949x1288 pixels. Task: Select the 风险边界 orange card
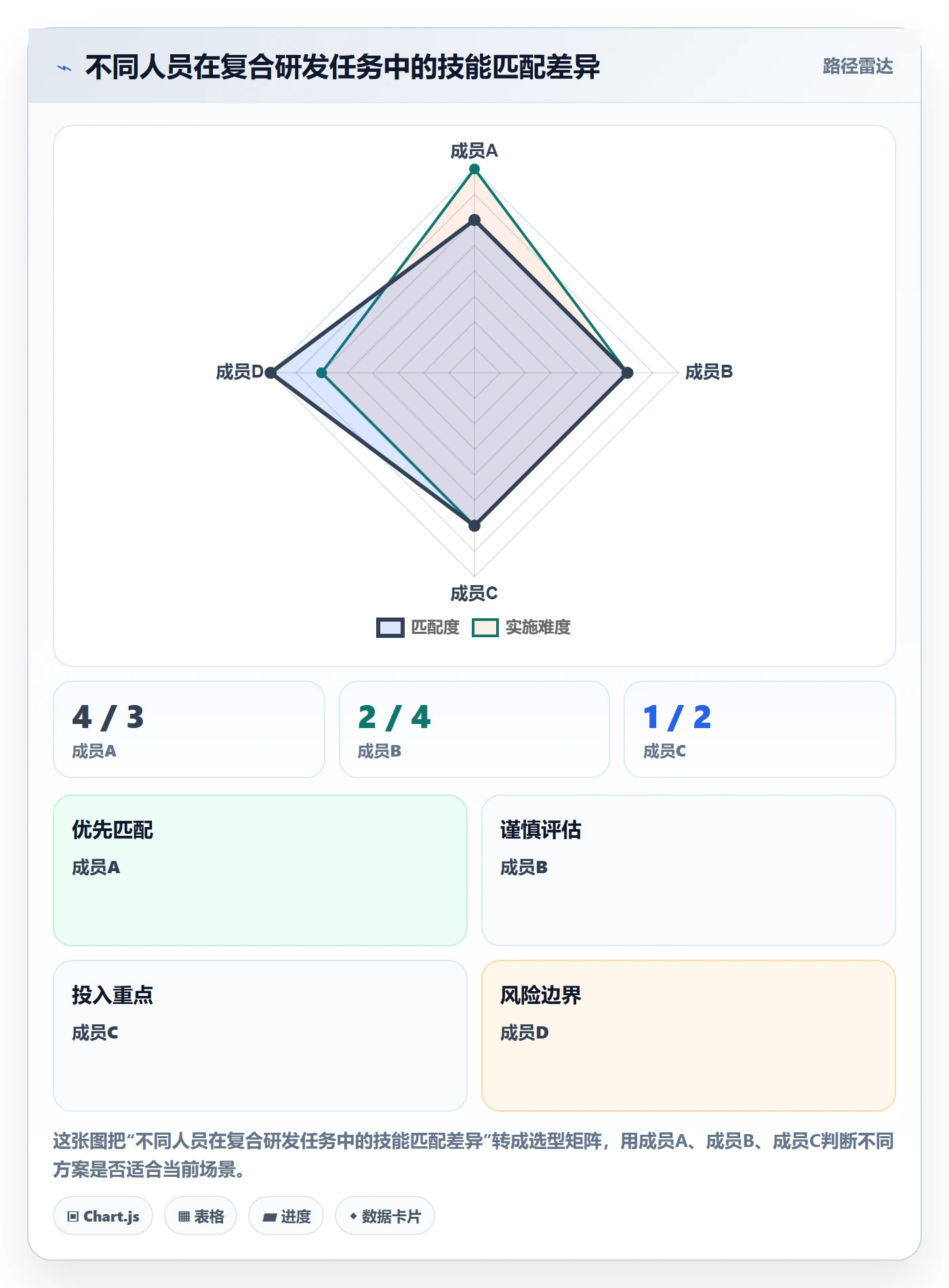[689, 1036]
